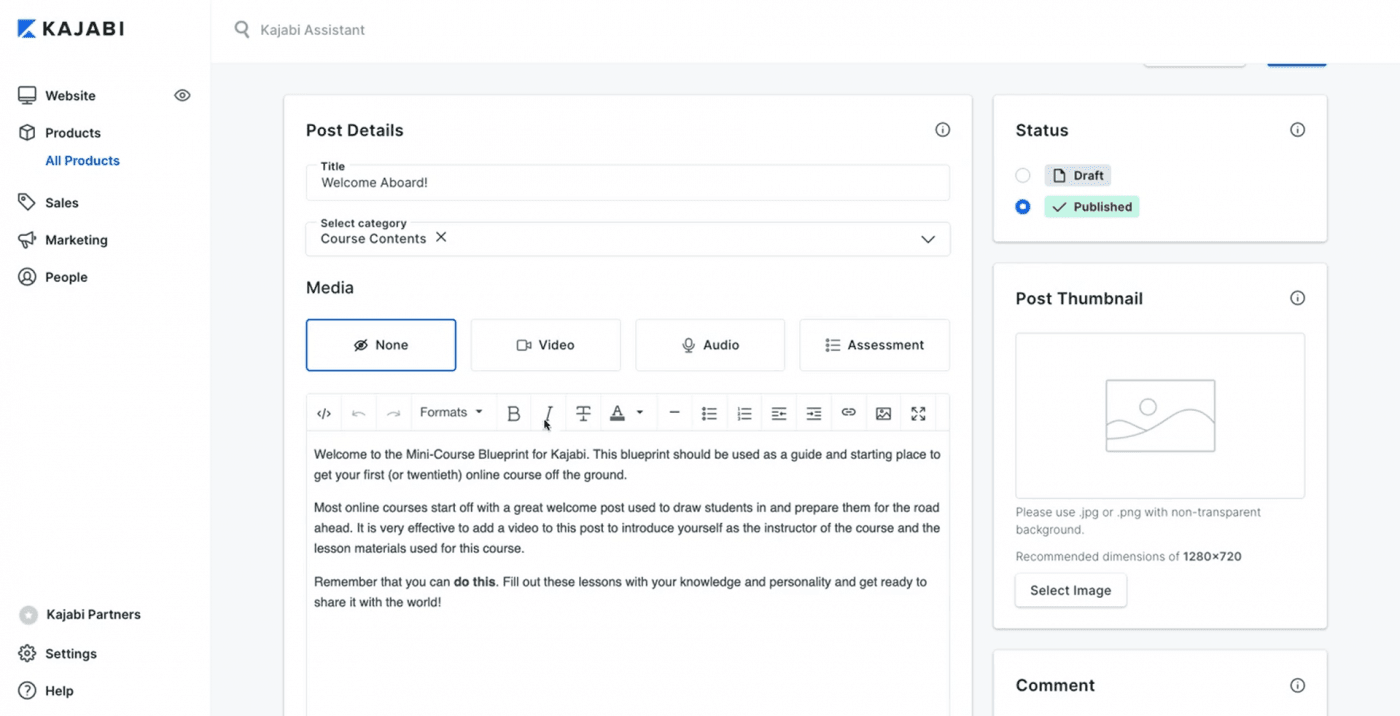This screenshot has width=1400, height=716.
Task: Create a bulleted list
Action: (x=709, y=413)
